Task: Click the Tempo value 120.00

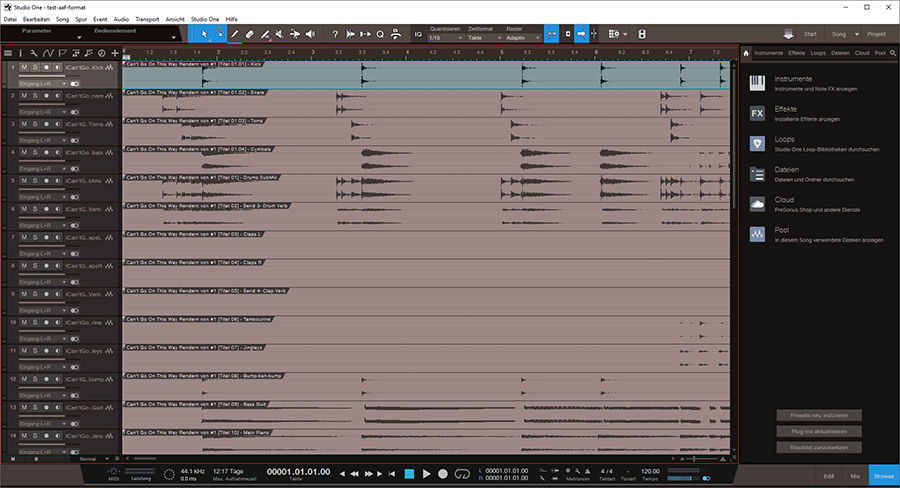Action: pyautogui.click(x=650, y=471)
